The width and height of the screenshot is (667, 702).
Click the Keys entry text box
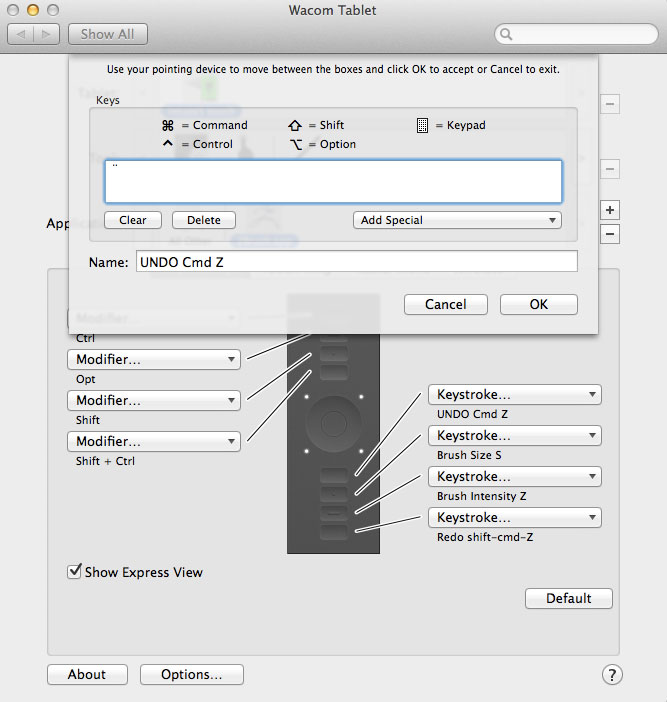[x=334, y=181]
